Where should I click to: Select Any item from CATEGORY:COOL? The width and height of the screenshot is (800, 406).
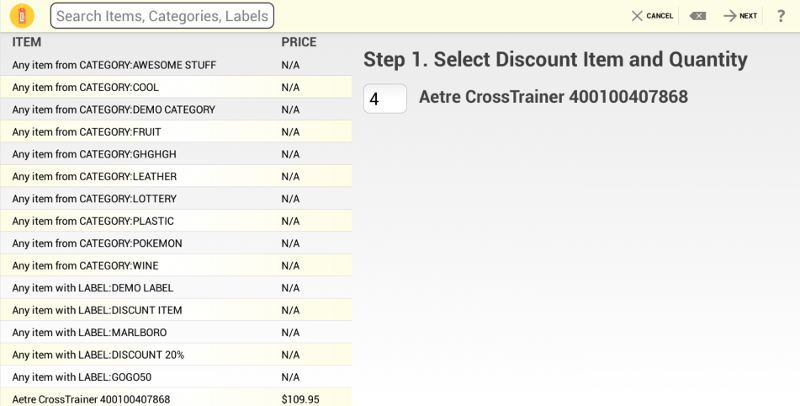point(176,87)
